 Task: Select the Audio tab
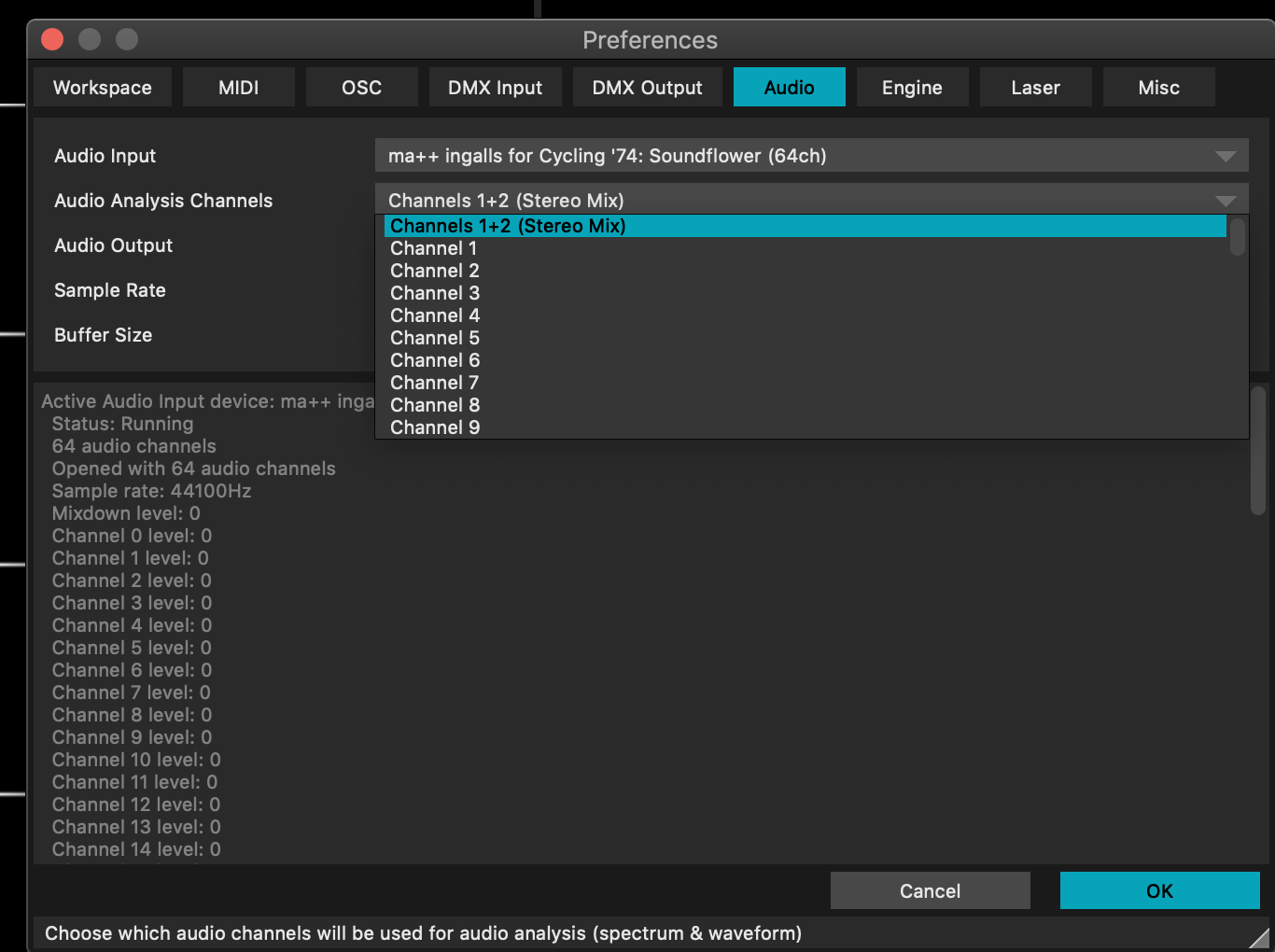(789, 87)
